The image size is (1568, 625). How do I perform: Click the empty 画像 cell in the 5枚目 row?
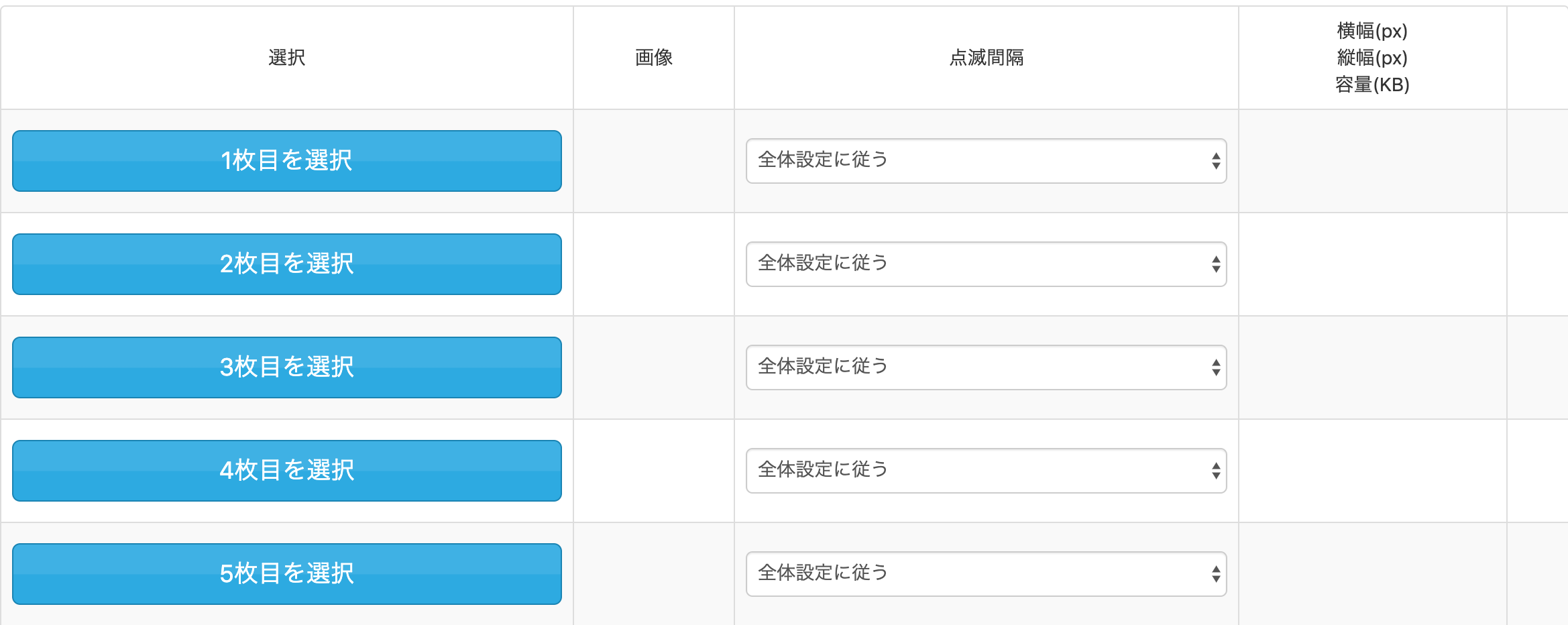click(x=654, y=574)
